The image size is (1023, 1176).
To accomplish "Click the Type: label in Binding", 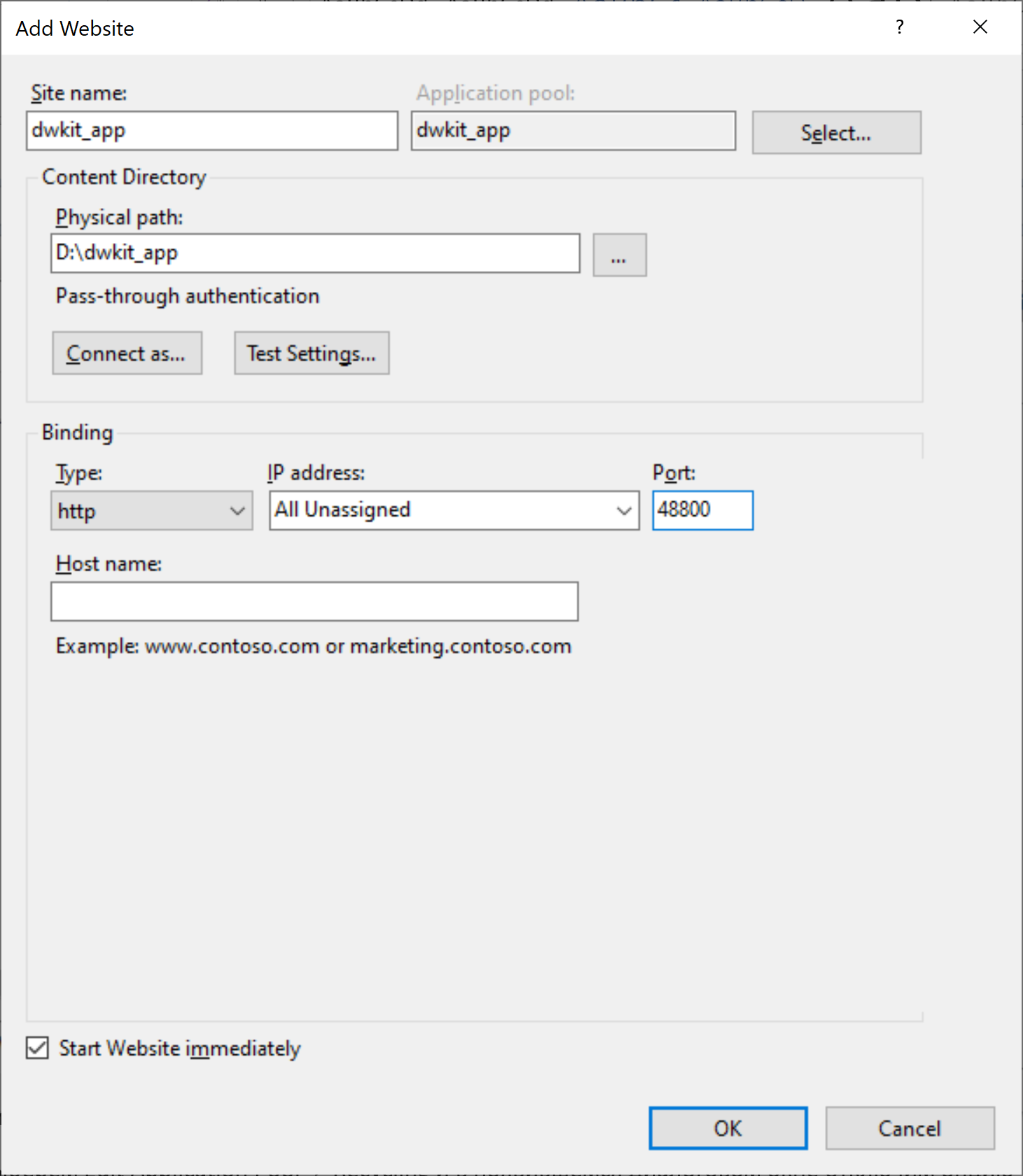I will (x=79, y=473).
